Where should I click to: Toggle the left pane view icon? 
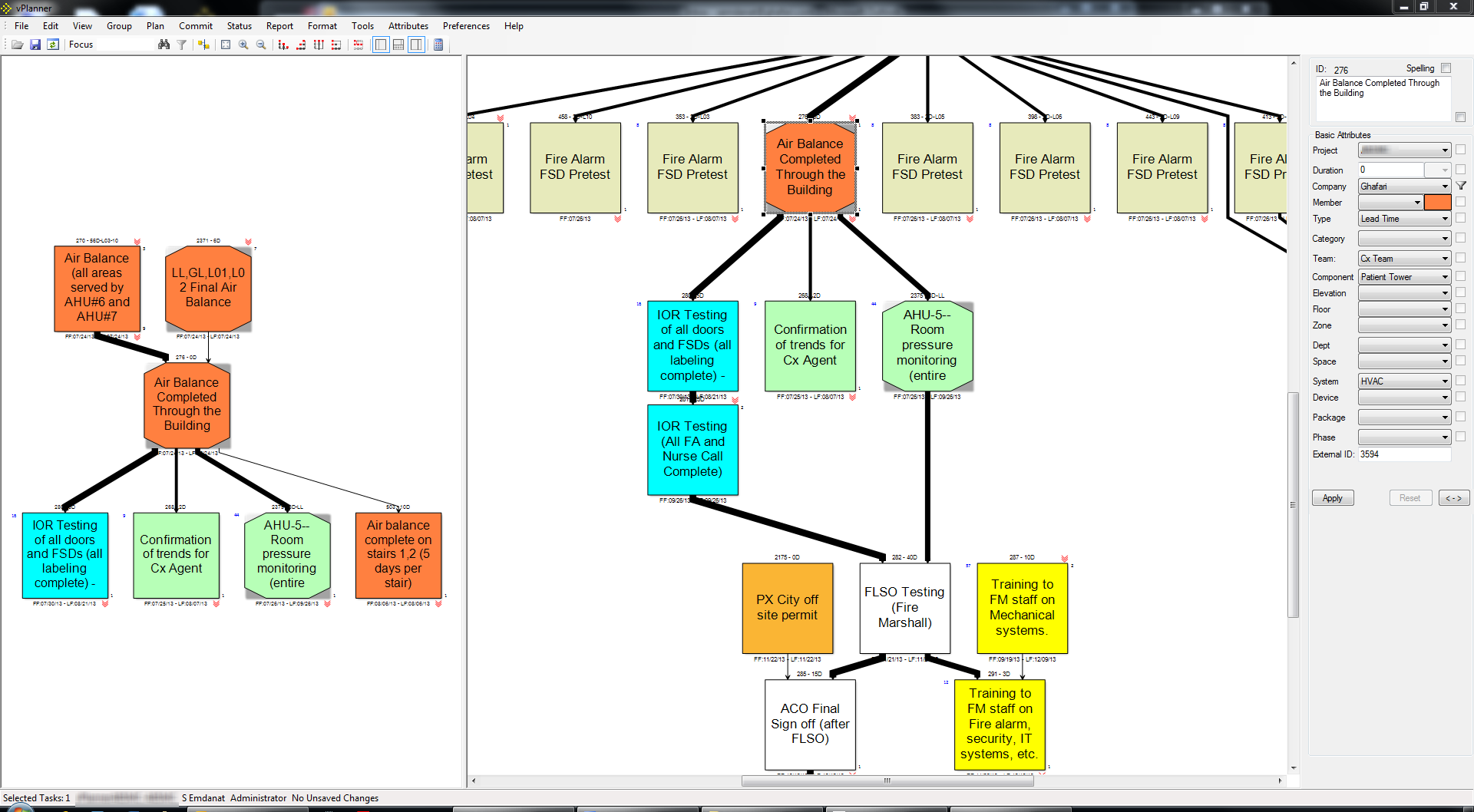381,45
